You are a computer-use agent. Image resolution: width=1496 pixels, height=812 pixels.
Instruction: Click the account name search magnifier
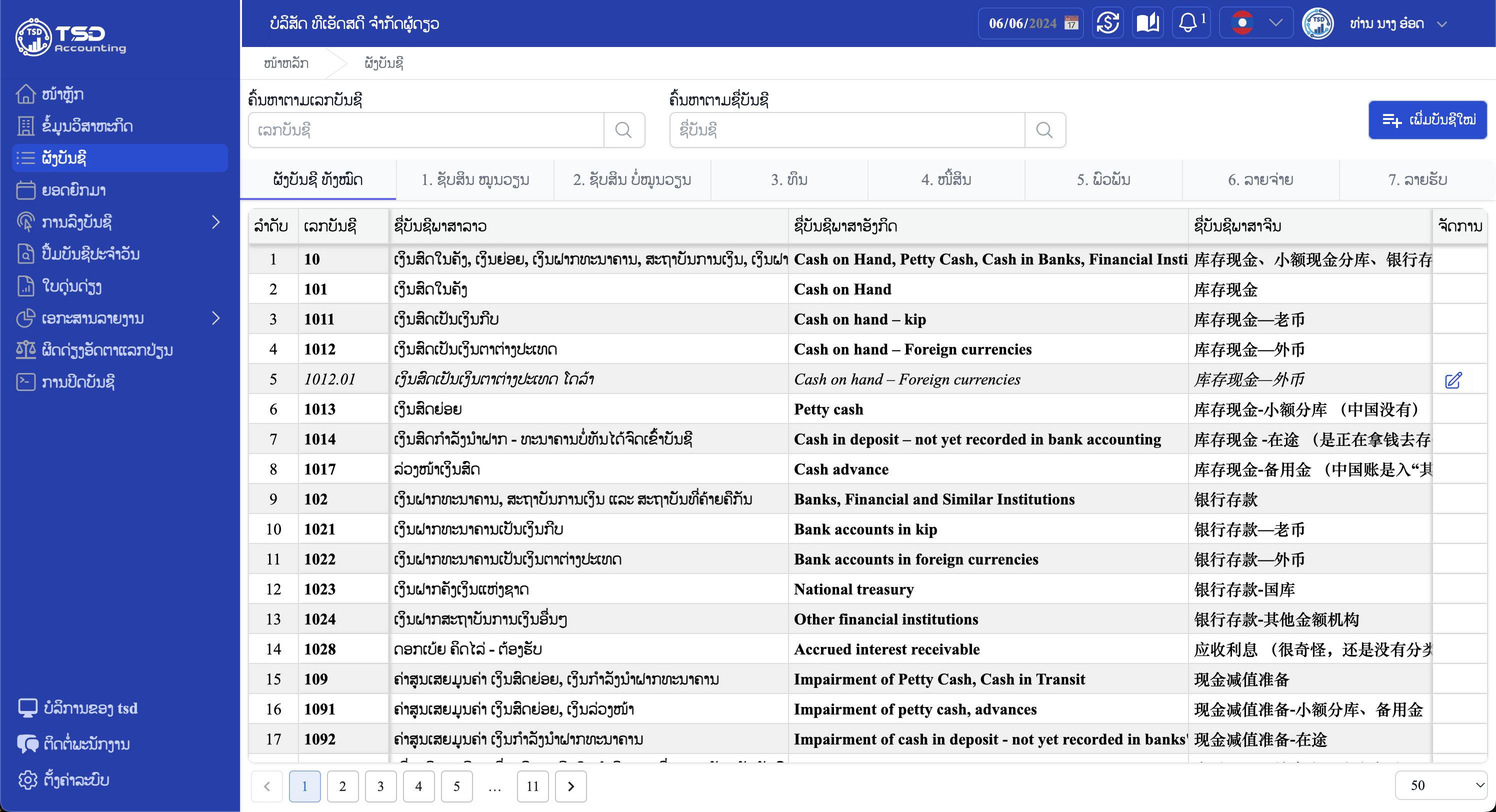click(1045, 129)
